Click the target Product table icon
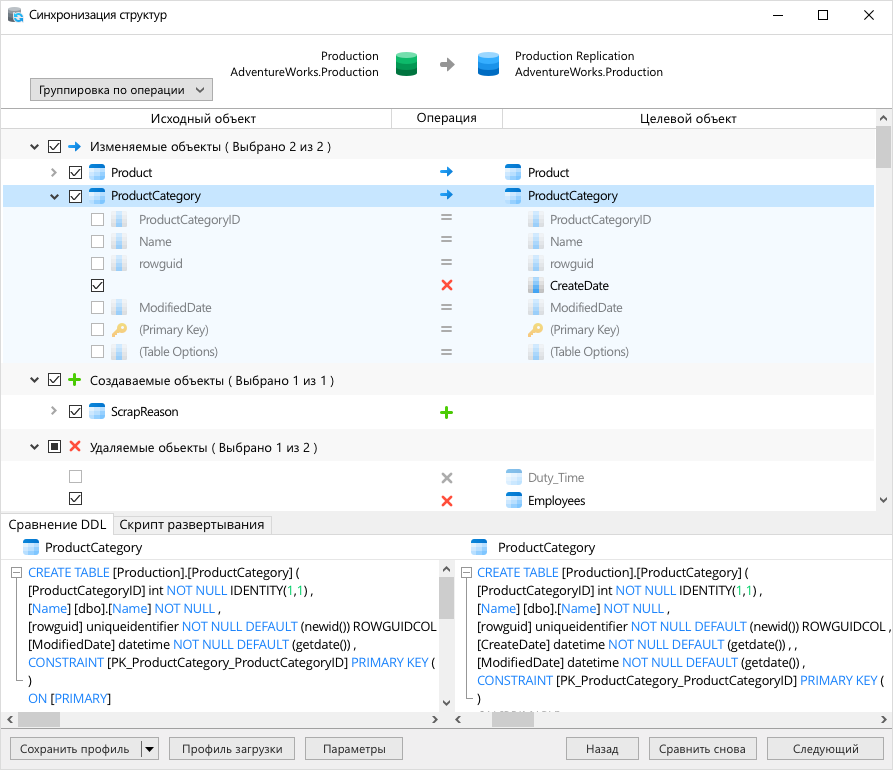The image size is (893, 770). pos(513,172)
